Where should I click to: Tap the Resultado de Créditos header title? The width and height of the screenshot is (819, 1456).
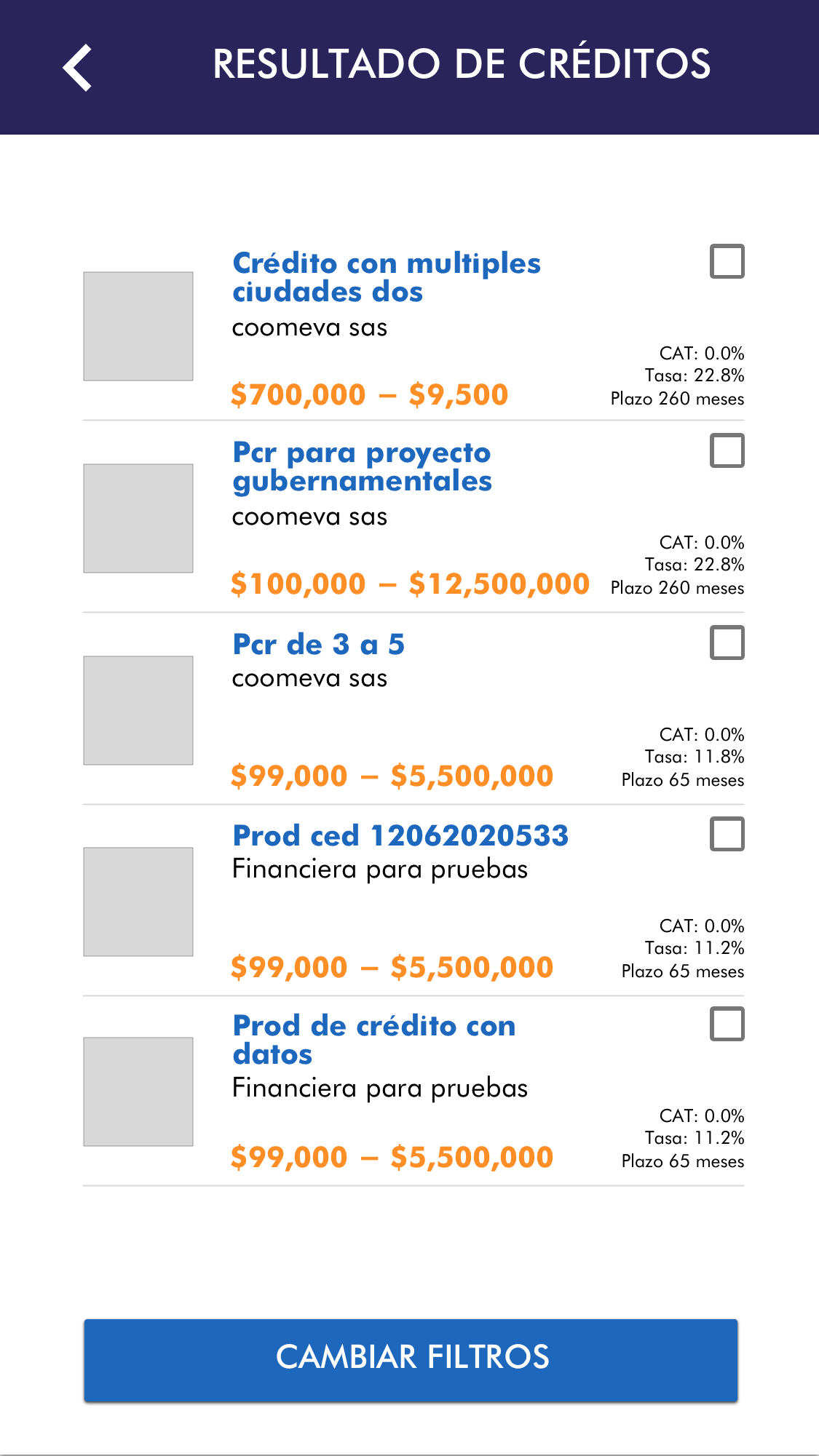[x=462, y=64]
